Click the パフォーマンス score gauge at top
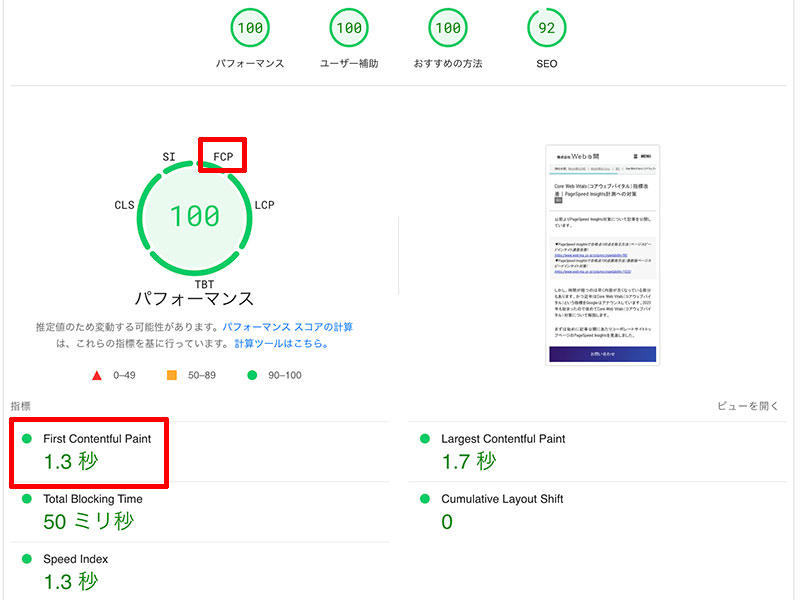The image size is (800, 600). pyautogui.click(x=250, y=28)
